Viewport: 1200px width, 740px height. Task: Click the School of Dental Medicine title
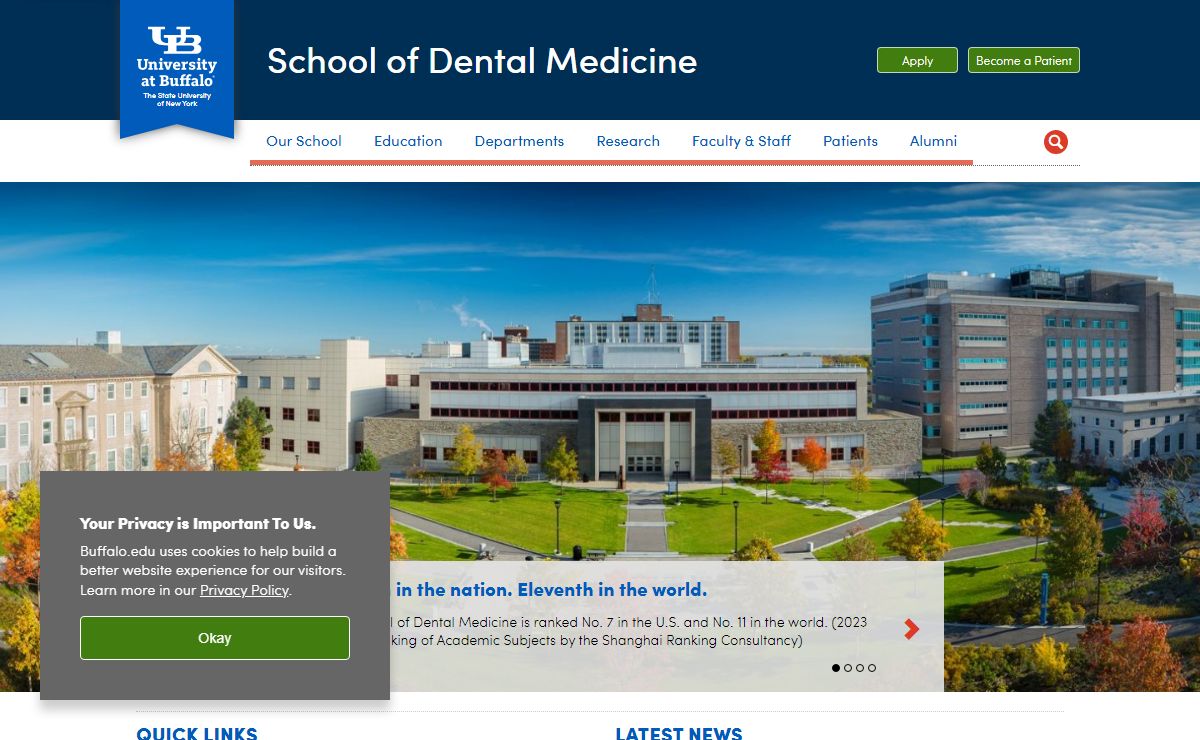[482, 60]
